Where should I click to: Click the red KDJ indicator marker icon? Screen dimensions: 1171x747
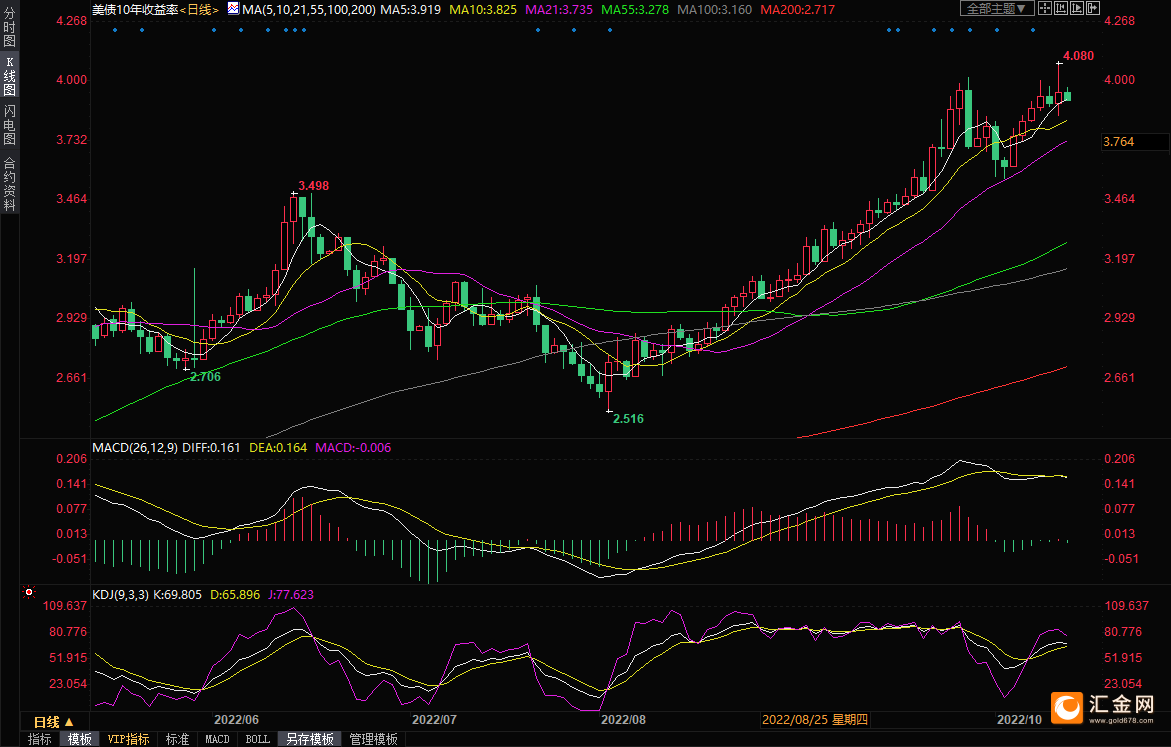[x=28, y=592]
